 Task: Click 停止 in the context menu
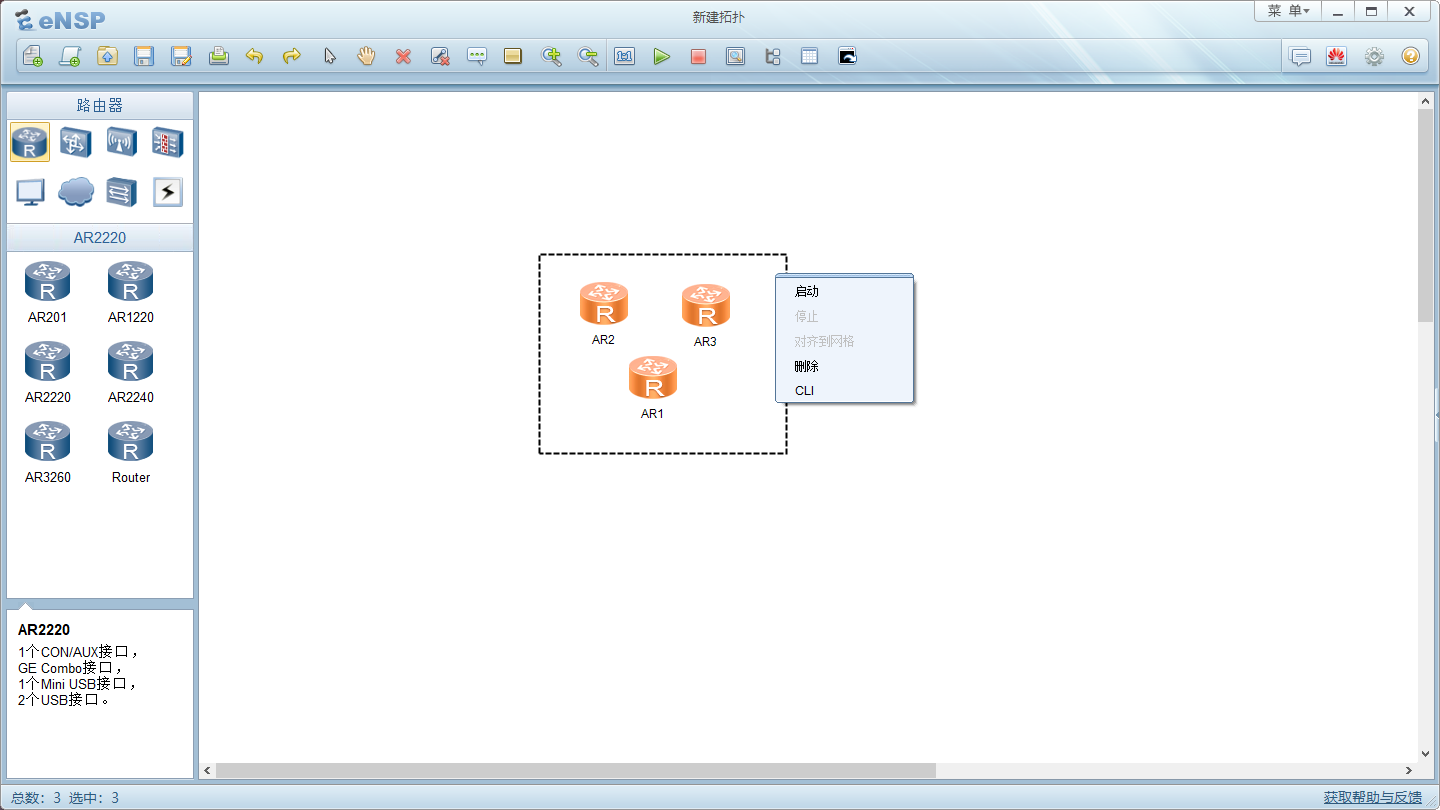[844, 316]
